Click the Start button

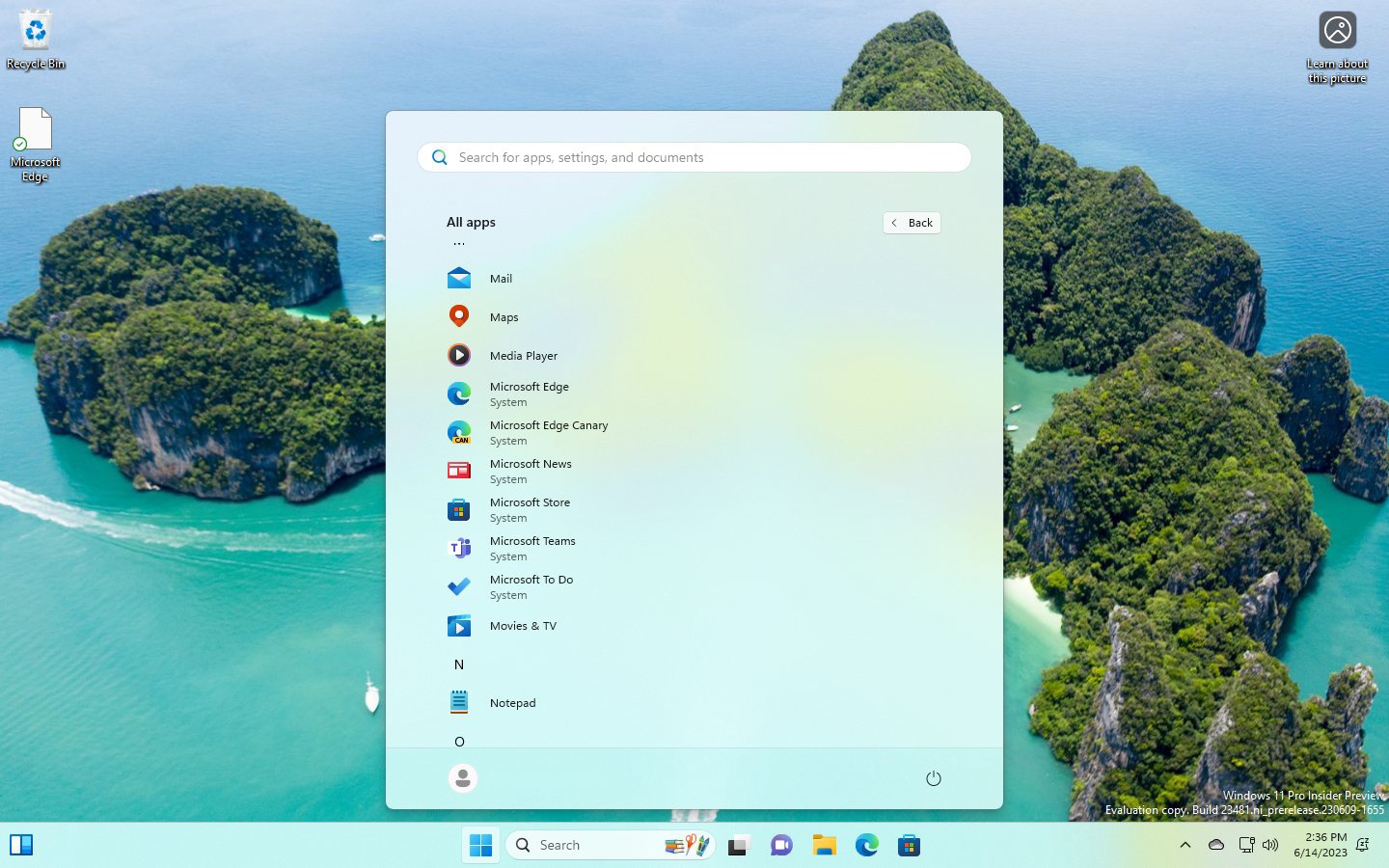479,845
